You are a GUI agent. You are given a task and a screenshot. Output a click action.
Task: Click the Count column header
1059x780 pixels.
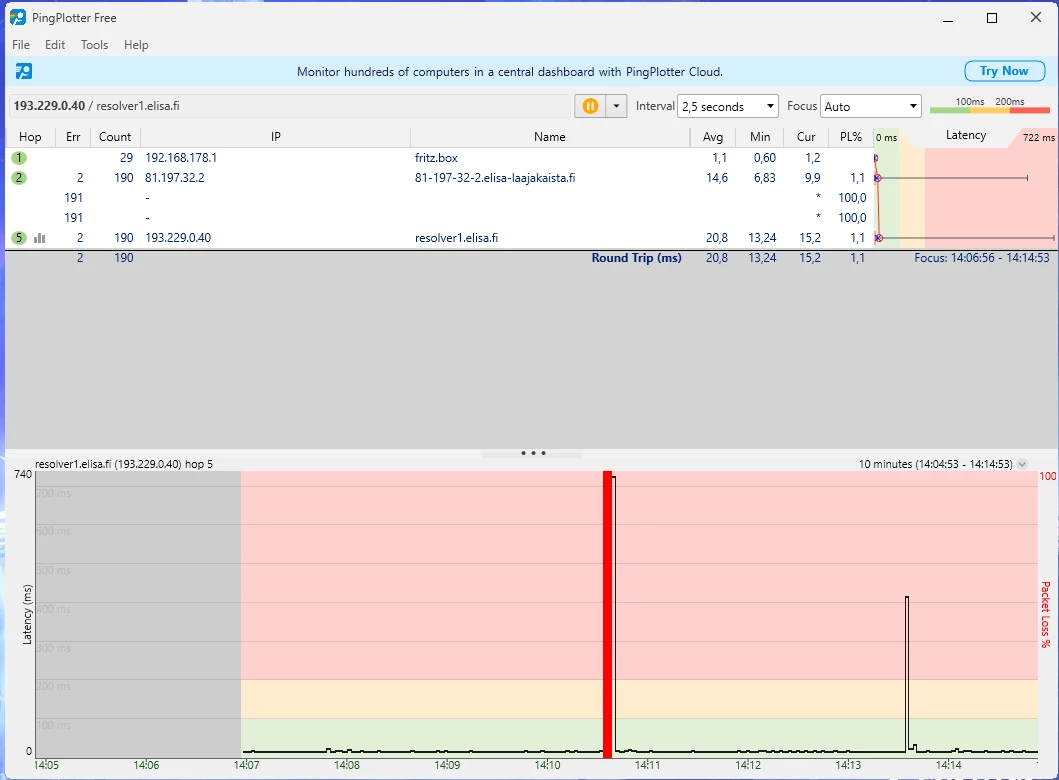(x=115, y=137)
